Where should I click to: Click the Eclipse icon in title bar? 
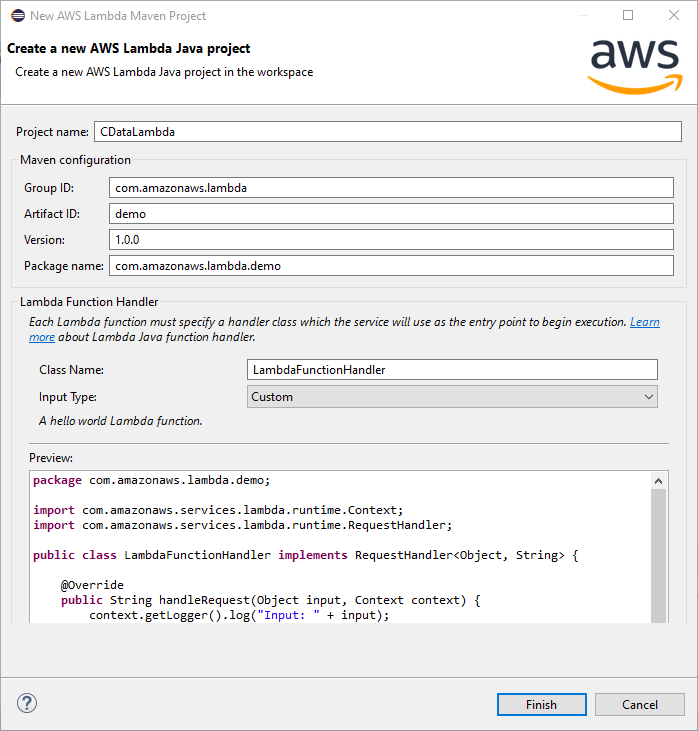point(15,15)
